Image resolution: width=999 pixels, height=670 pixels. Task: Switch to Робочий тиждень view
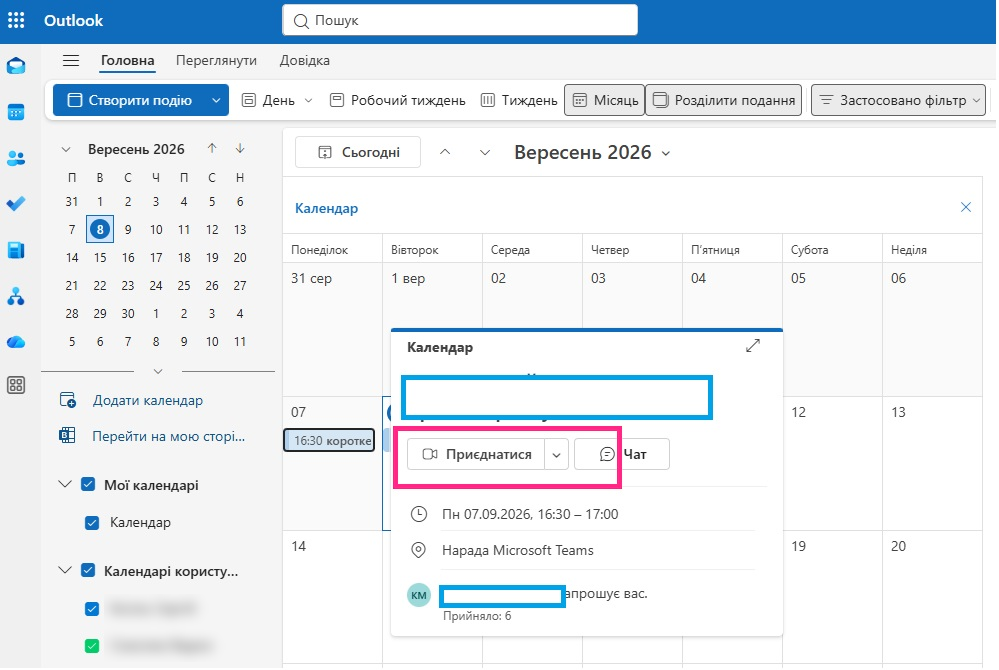click(x=398, y=100)
